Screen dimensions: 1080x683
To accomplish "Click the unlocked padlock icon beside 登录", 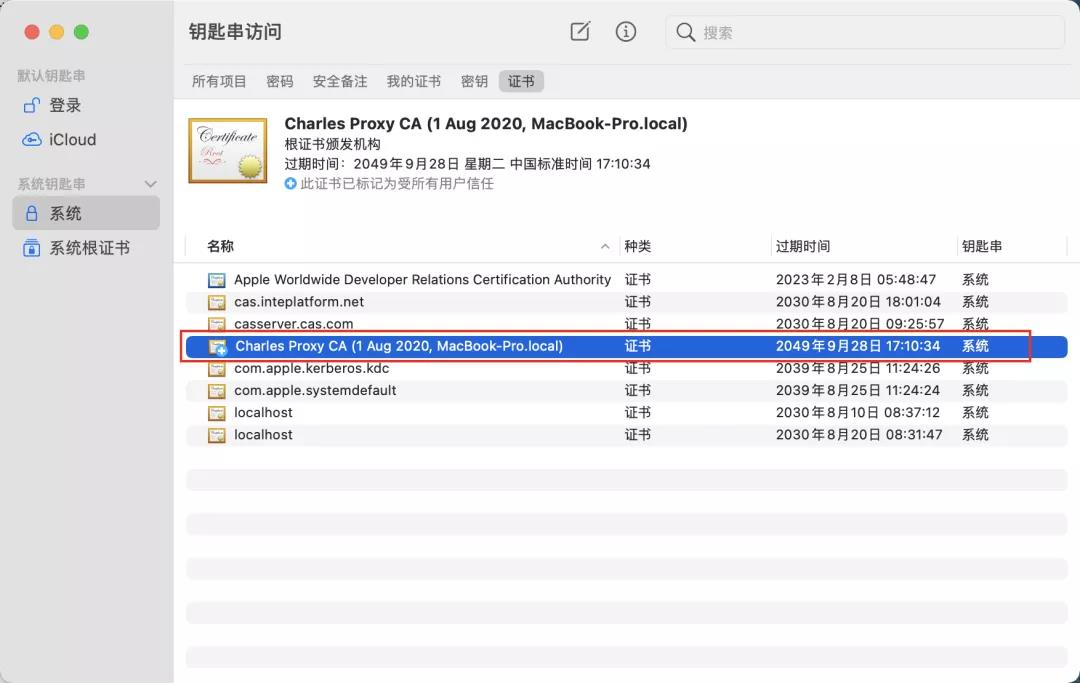I will pos(32,105).
